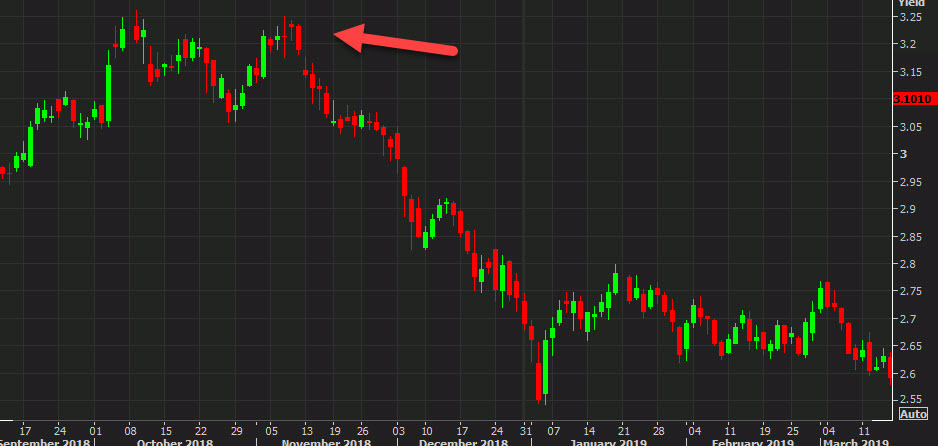Viewport: 938px width, 446px height.
Task: Click date 22 on the time axis
Action: coord(200,430)
